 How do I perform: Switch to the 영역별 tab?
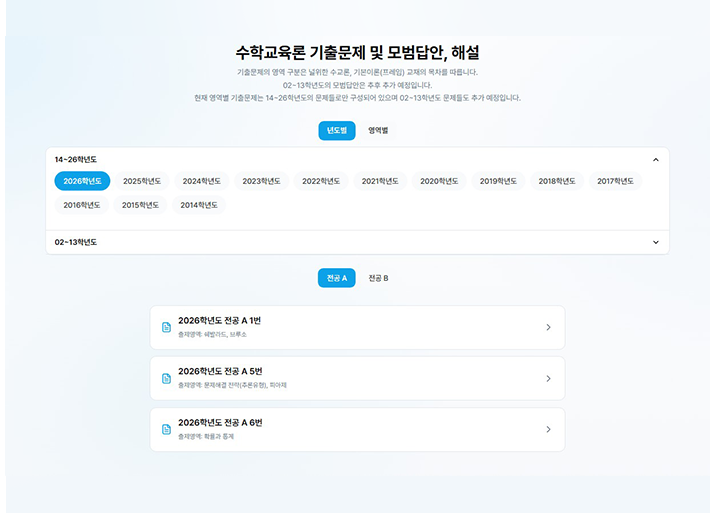coord(378,130)
